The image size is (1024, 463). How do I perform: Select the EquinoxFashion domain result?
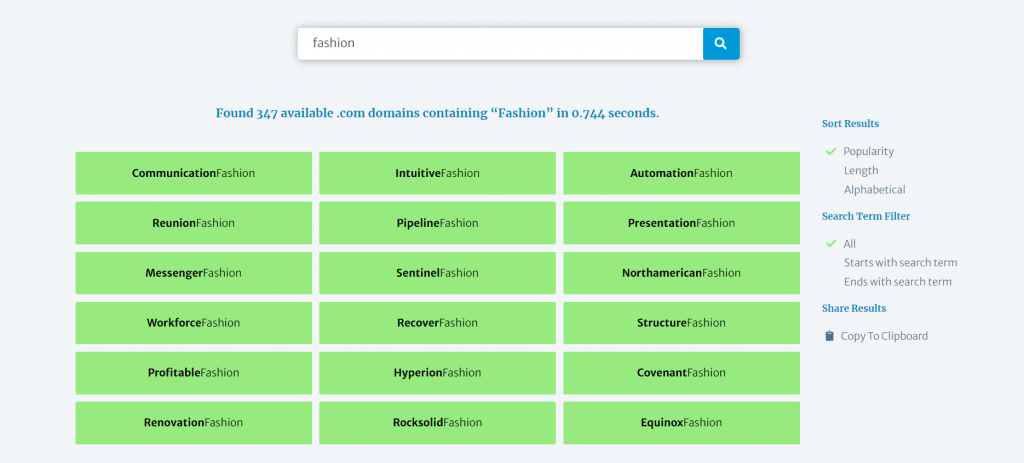point(681,423)
